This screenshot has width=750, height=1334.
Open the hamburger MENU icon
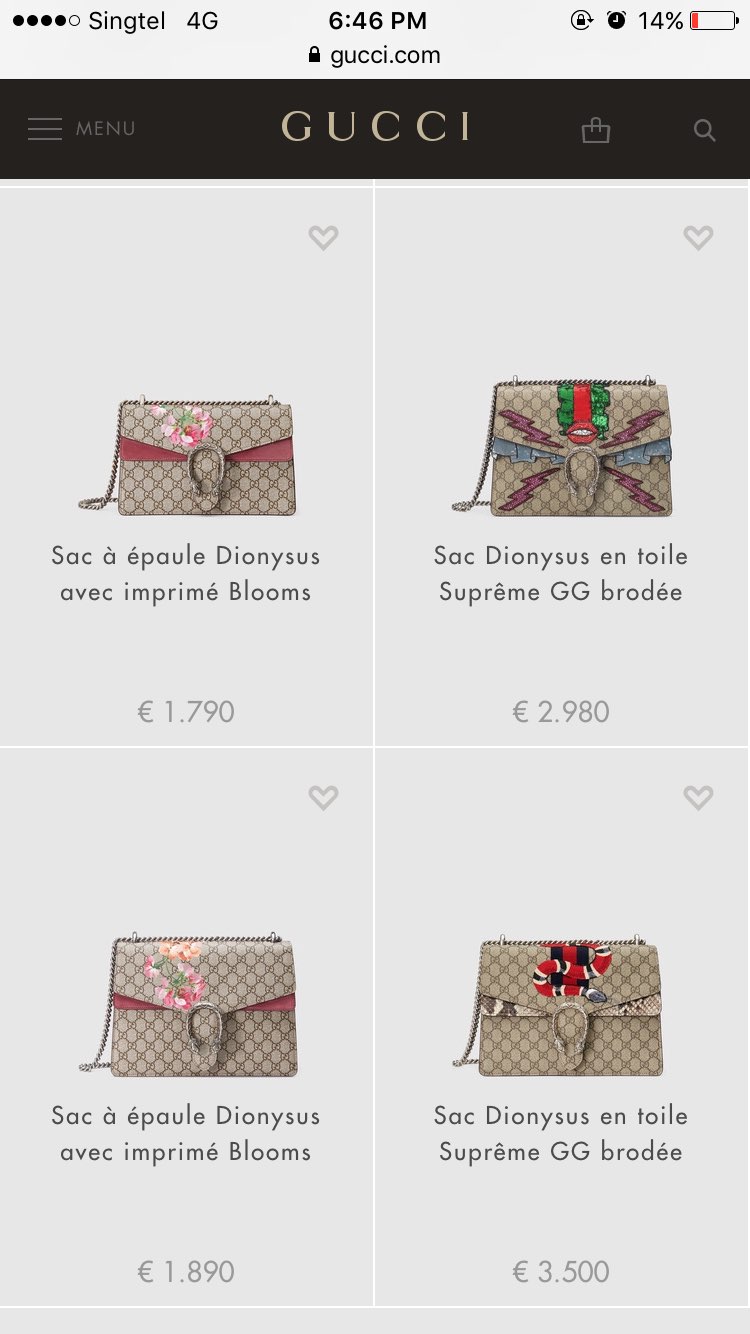pos(45,129)
